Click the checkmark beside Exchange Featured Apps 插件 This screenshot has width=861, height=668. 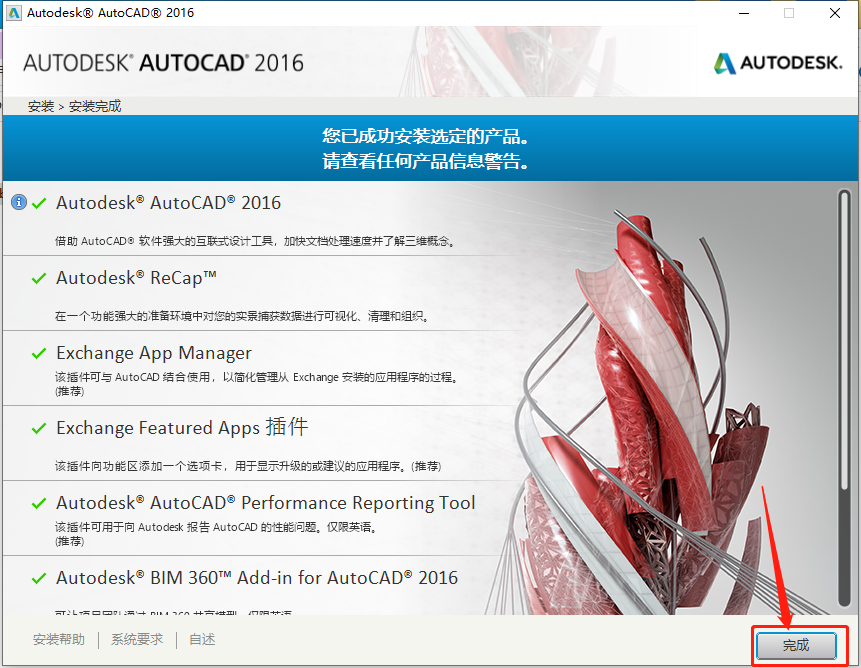click(x=39, y=429)
